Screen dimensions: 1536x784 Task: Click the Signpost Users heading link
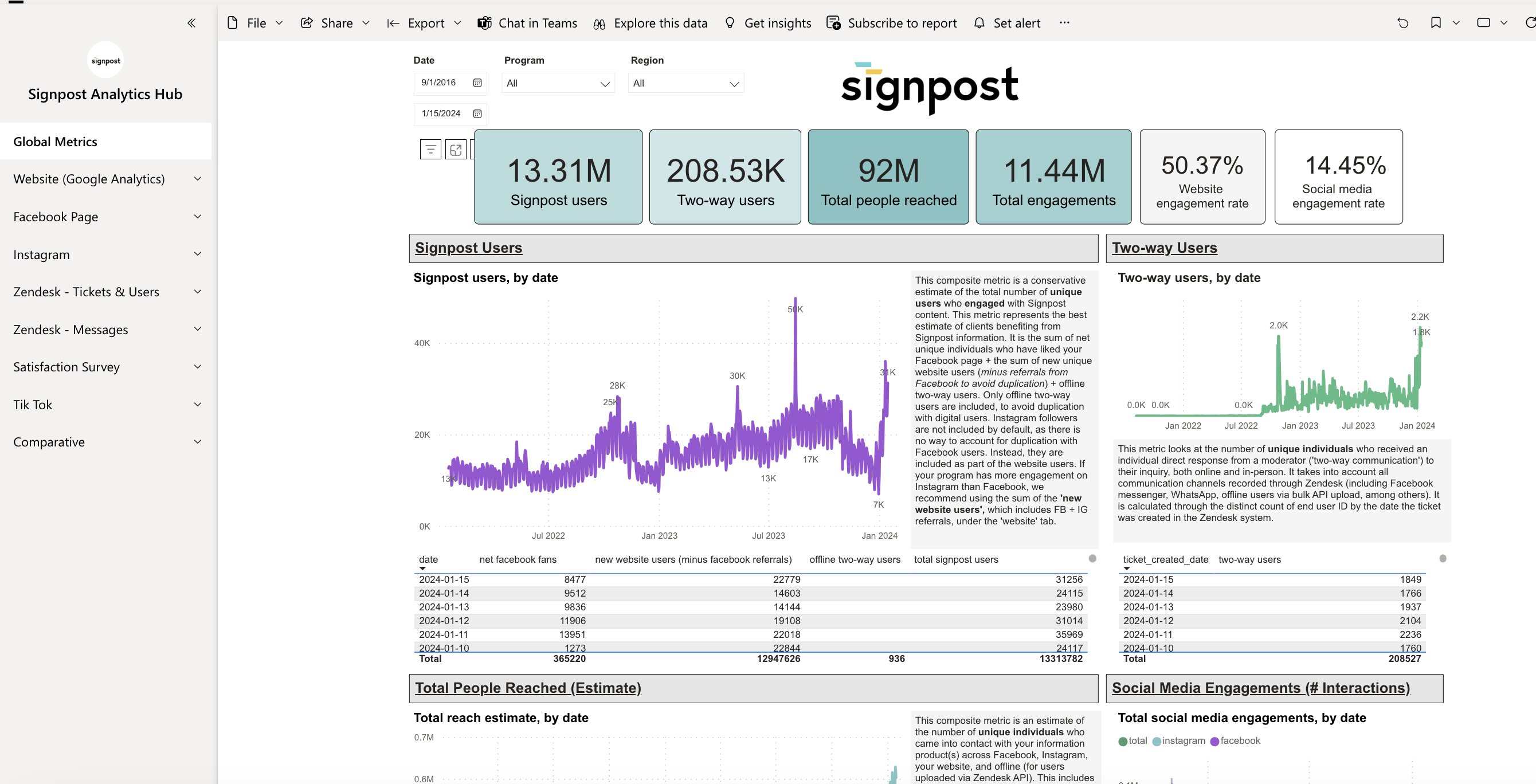[x=468, y=248]
